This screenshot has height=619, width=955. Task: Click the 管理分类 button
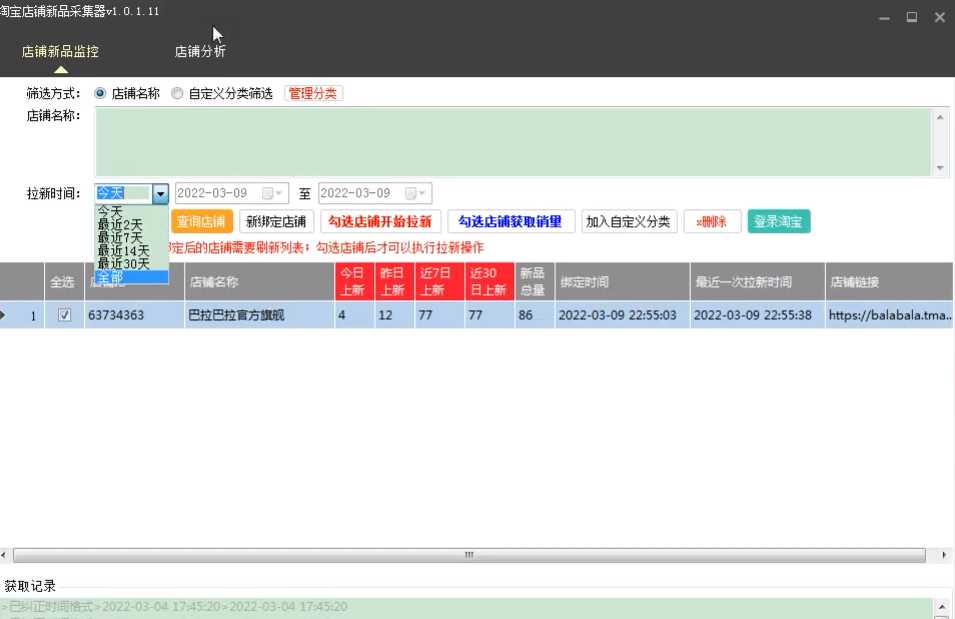pos(313,93)
